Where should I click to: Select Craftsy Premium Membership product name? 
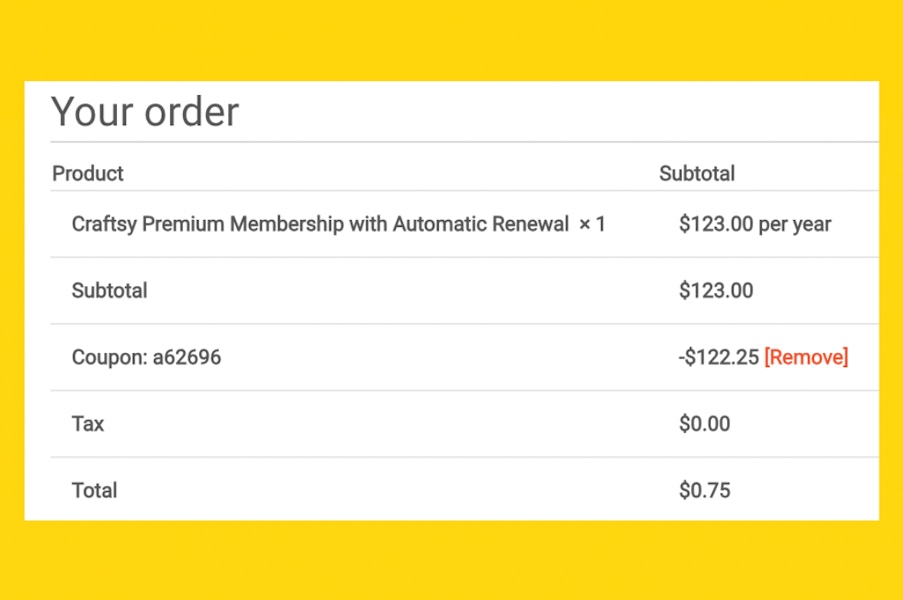(320, 224)
